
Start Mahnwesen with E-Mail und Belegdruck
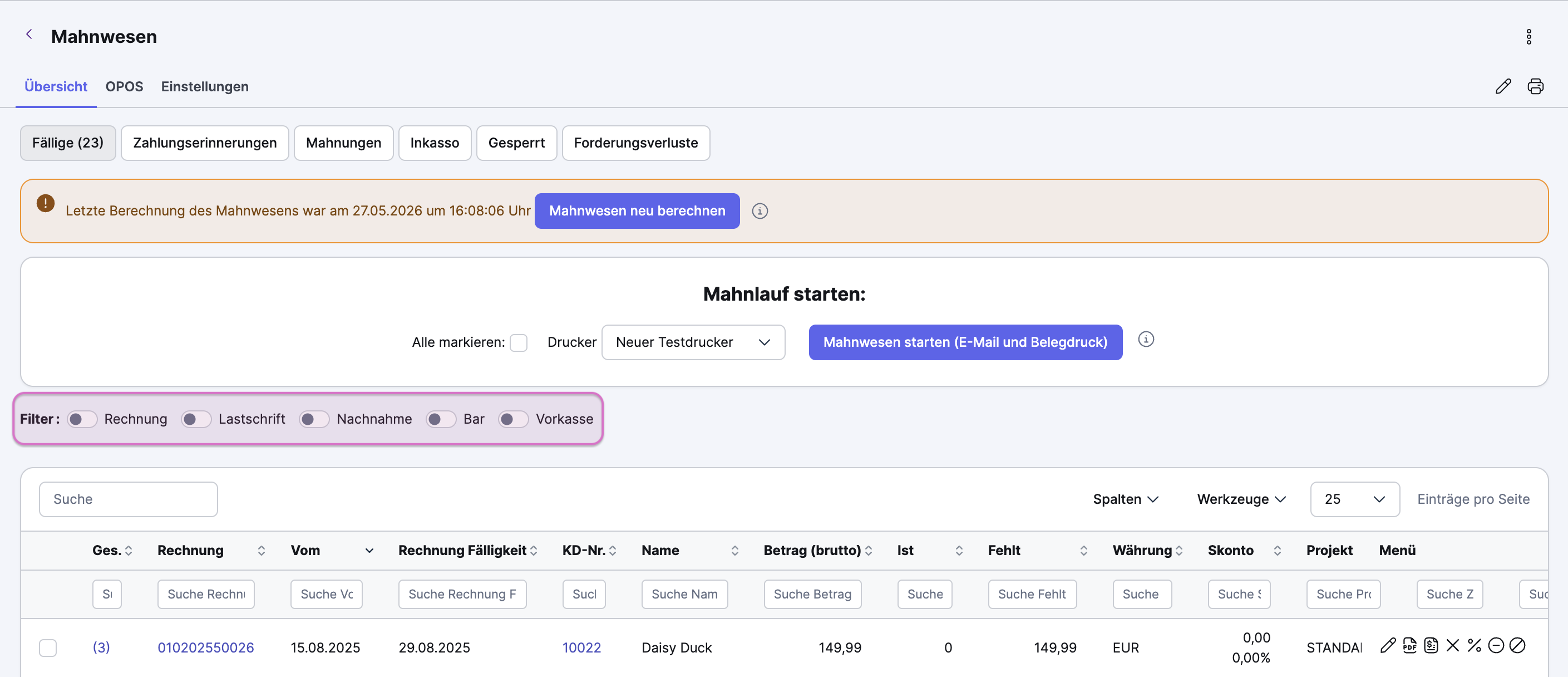click(965, 342)
